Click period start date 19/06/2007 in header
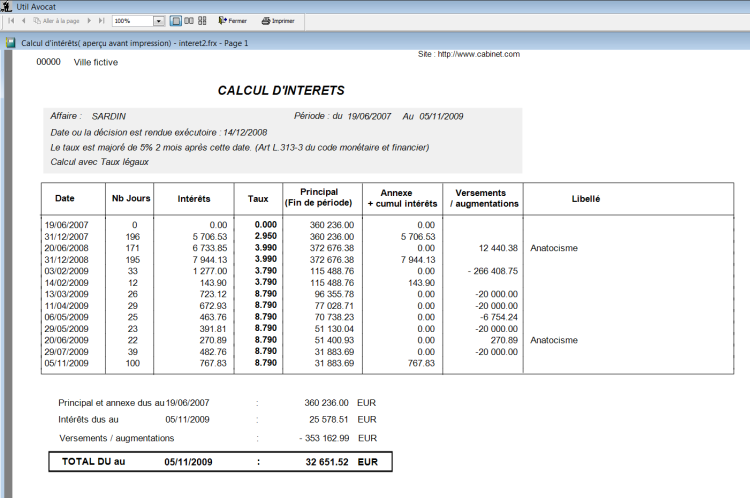 point(369,116)
